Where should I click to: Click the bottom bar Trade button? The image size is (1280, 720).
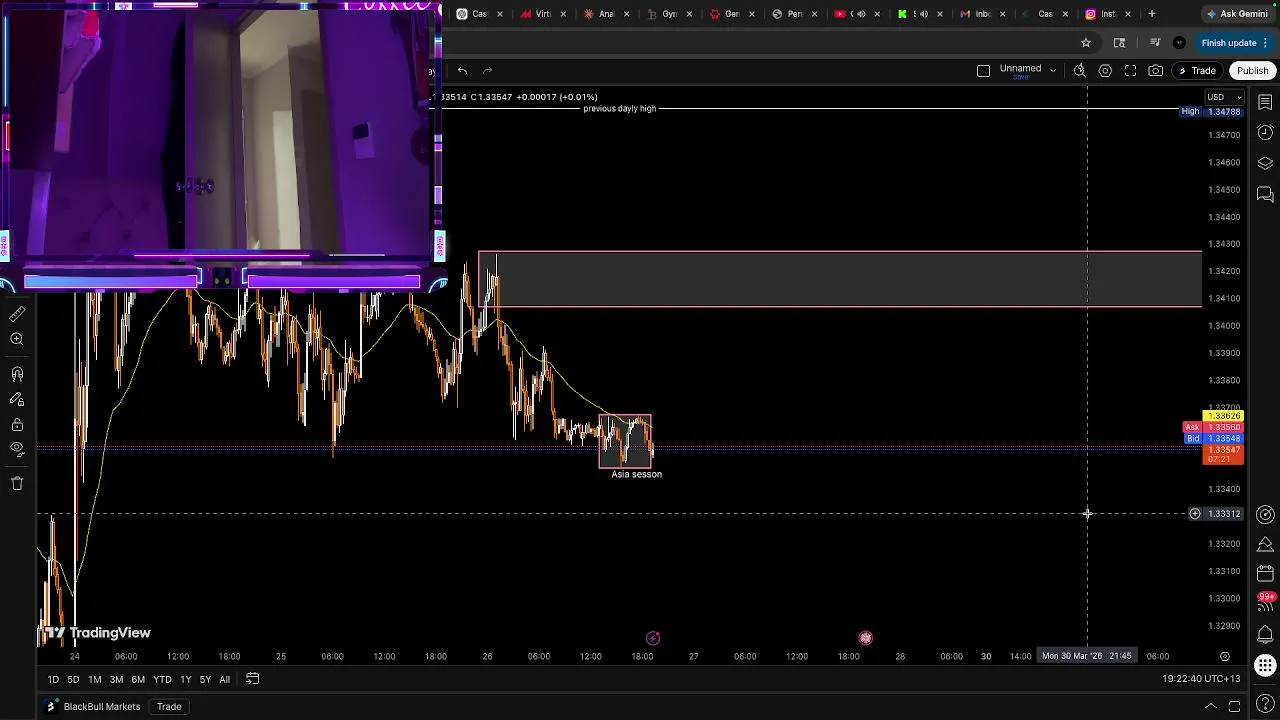pyautogui.click(x=169, y=707)
